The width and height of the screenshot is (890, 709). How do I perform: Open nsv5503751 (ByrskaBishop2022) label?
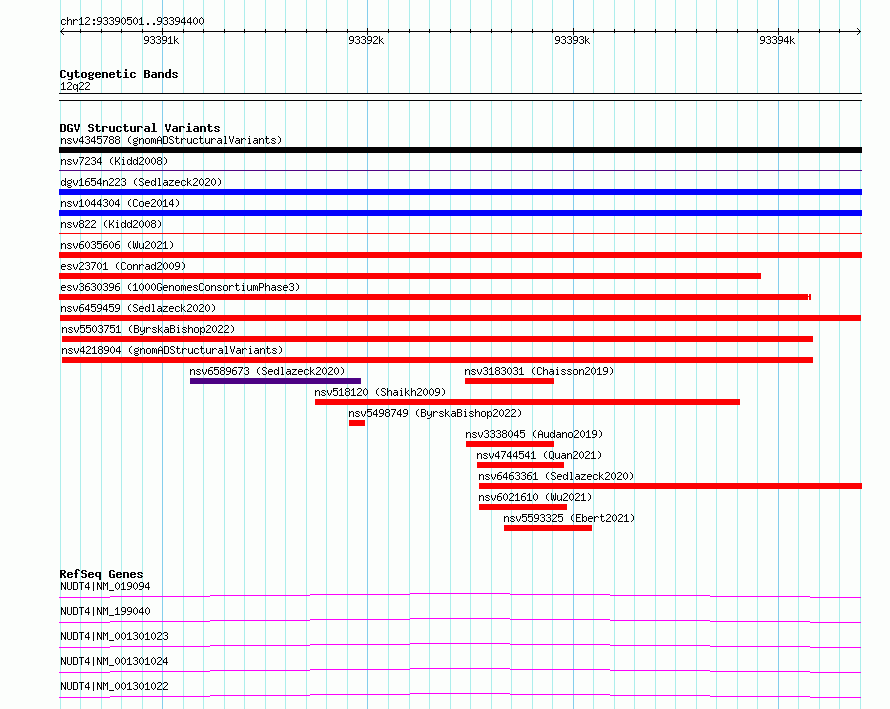(148, 329)
